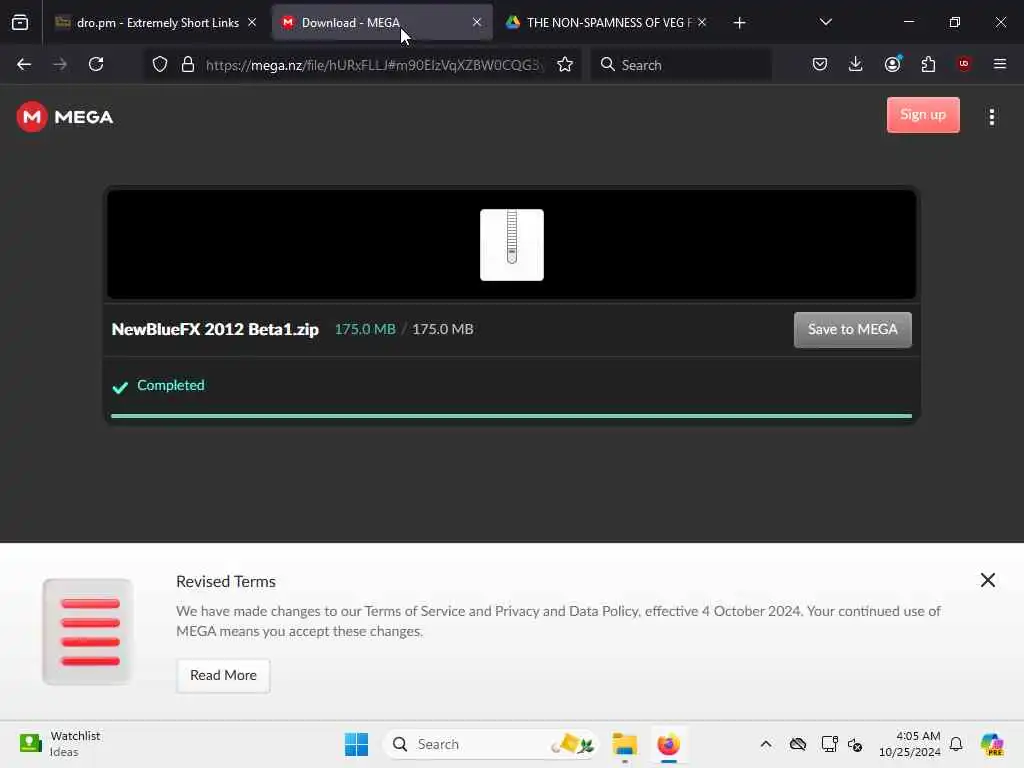Click the OneDrive cloud tray icon
This screenshot has height=768, width=1024.
(797, 744)
